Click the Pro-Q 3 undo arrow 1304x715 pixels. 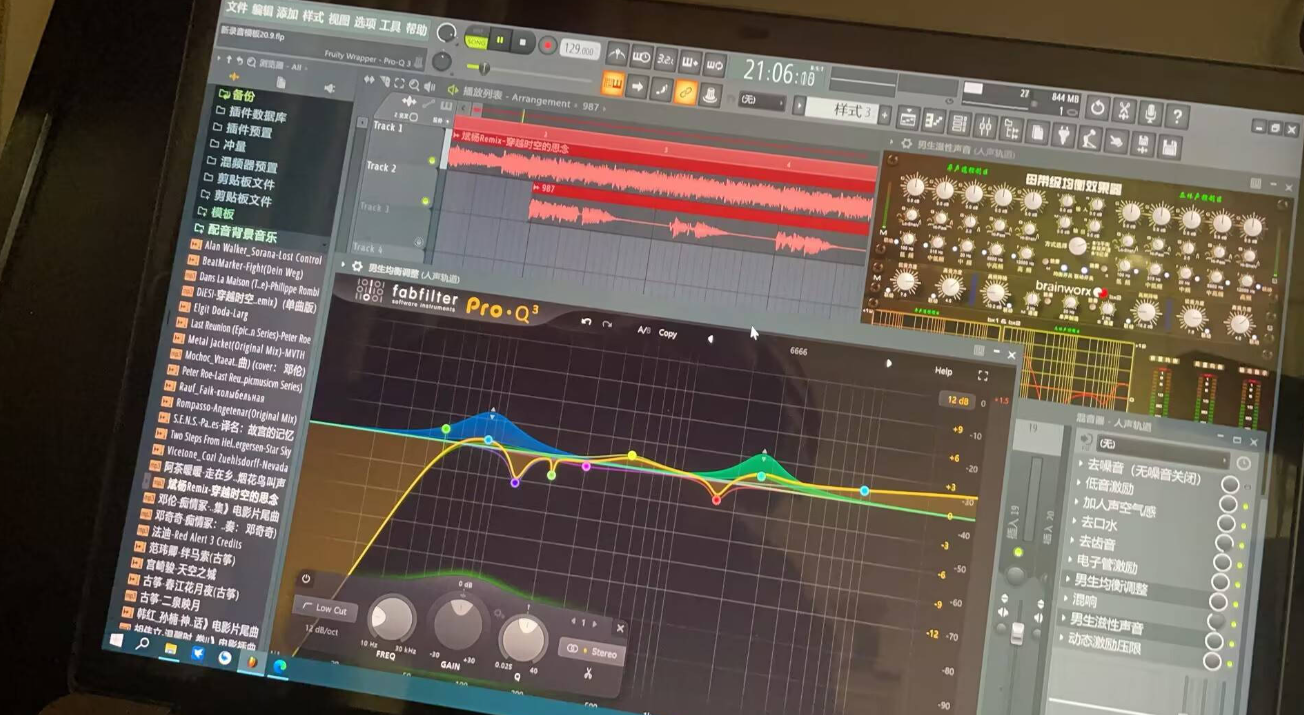click(586, 322)
